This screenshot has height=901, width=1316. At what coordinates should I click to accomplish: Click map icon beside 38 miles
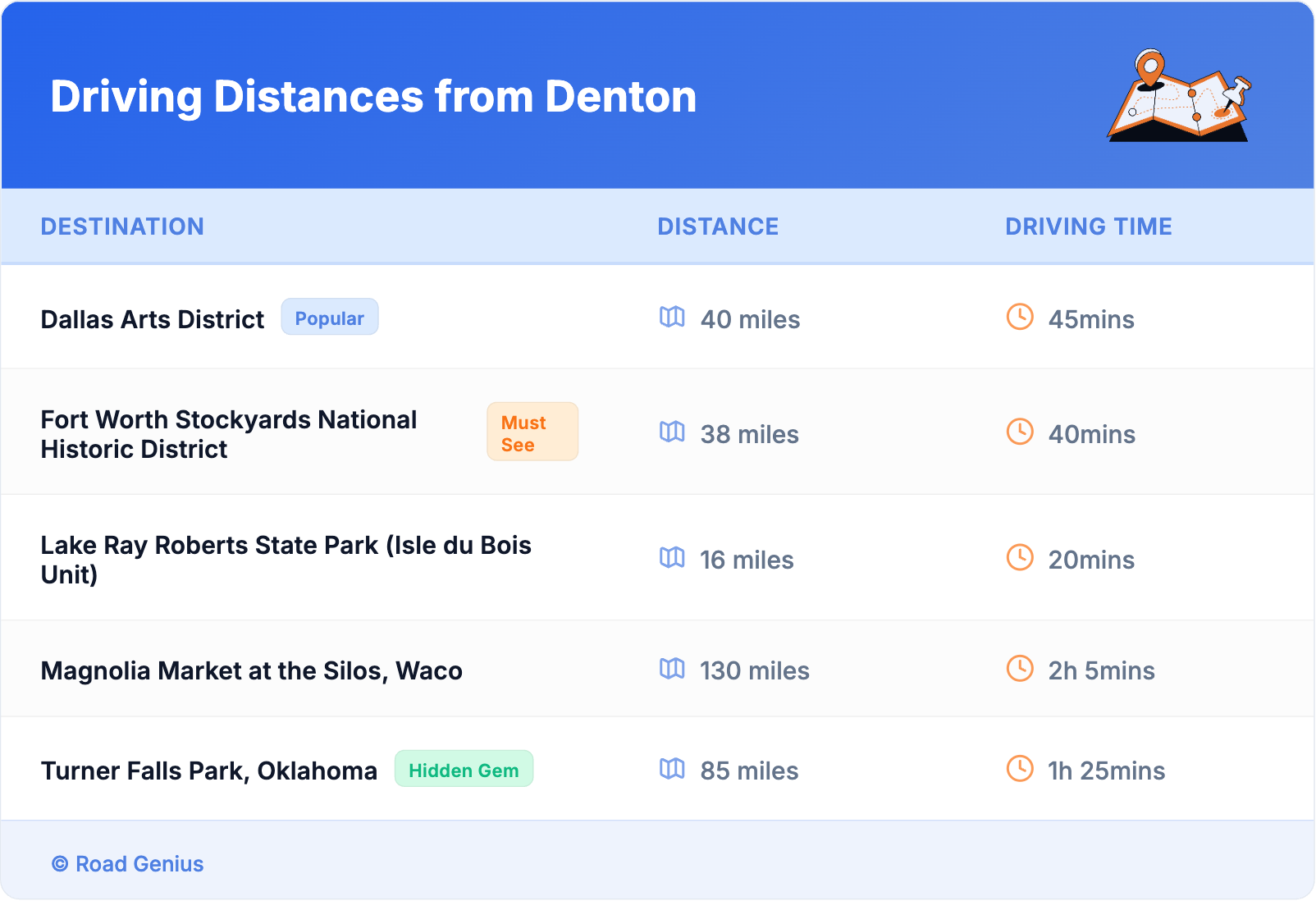pos(672,432)
